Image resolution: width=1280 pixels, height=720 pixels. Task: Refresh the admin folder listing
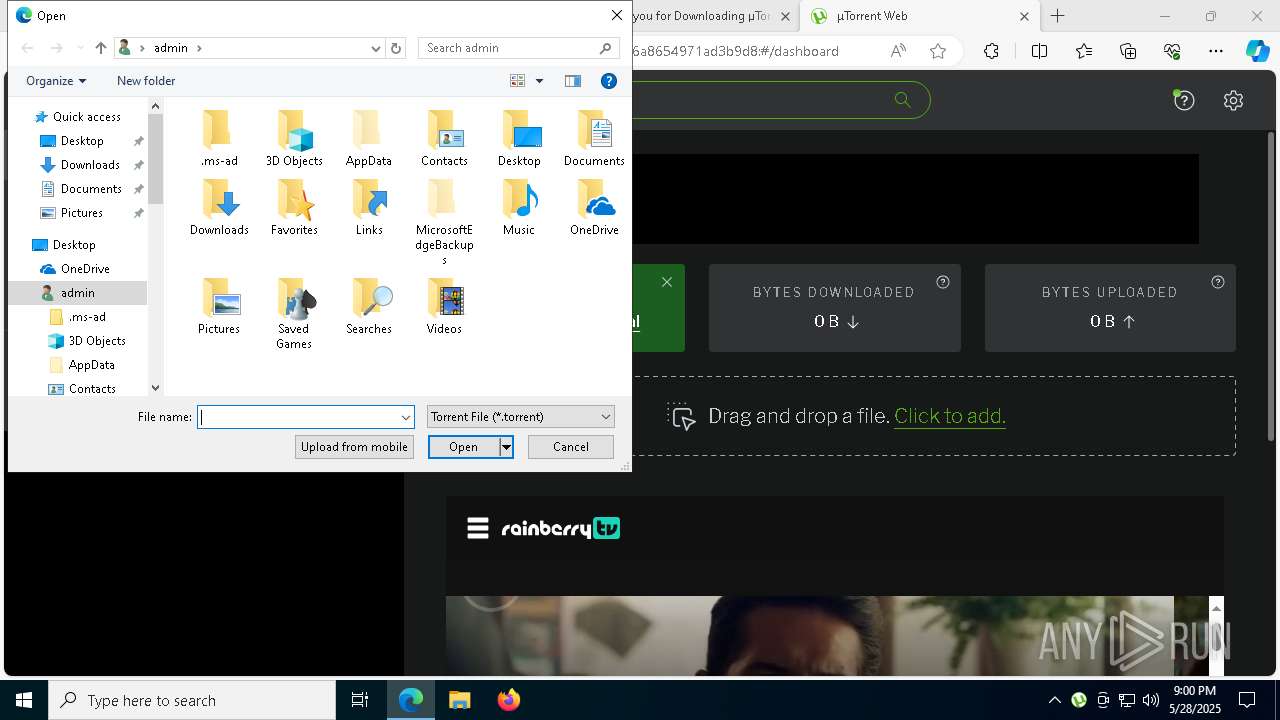(x=396, y=48)
